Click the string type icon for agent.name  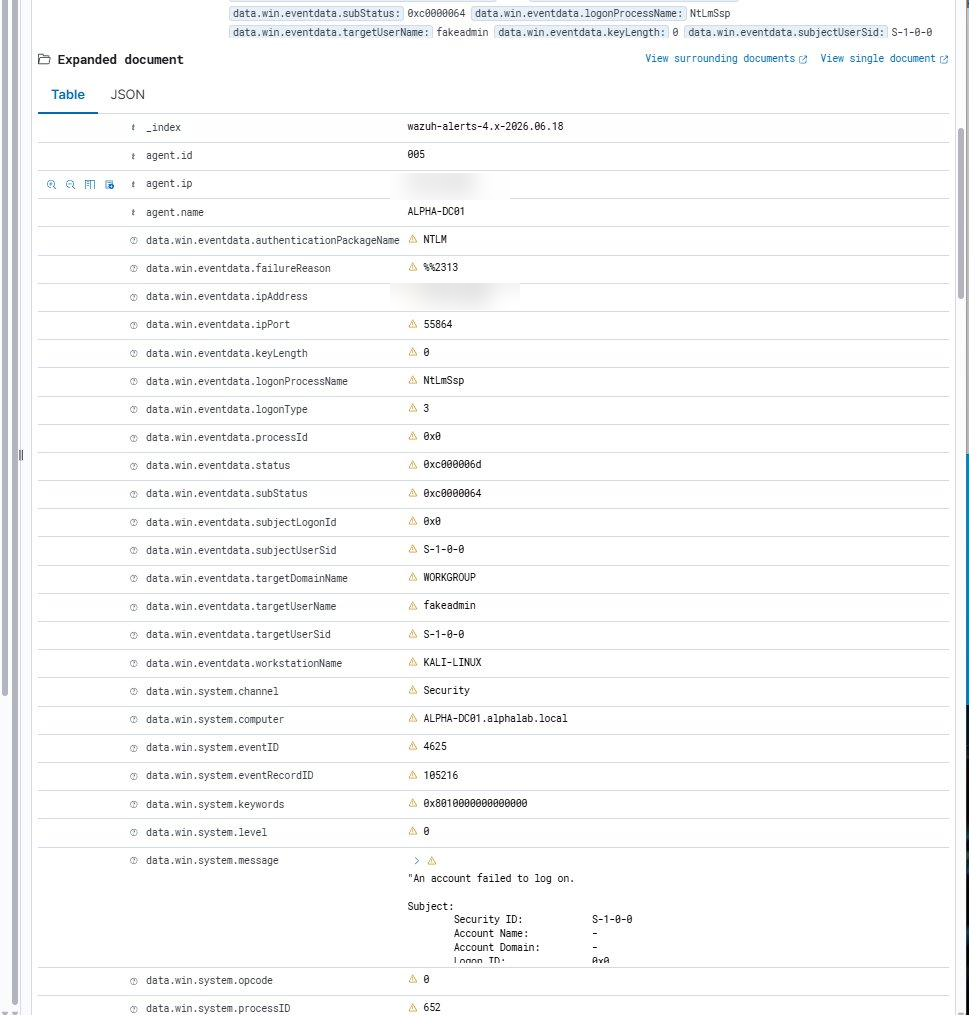tap(133, 213)
